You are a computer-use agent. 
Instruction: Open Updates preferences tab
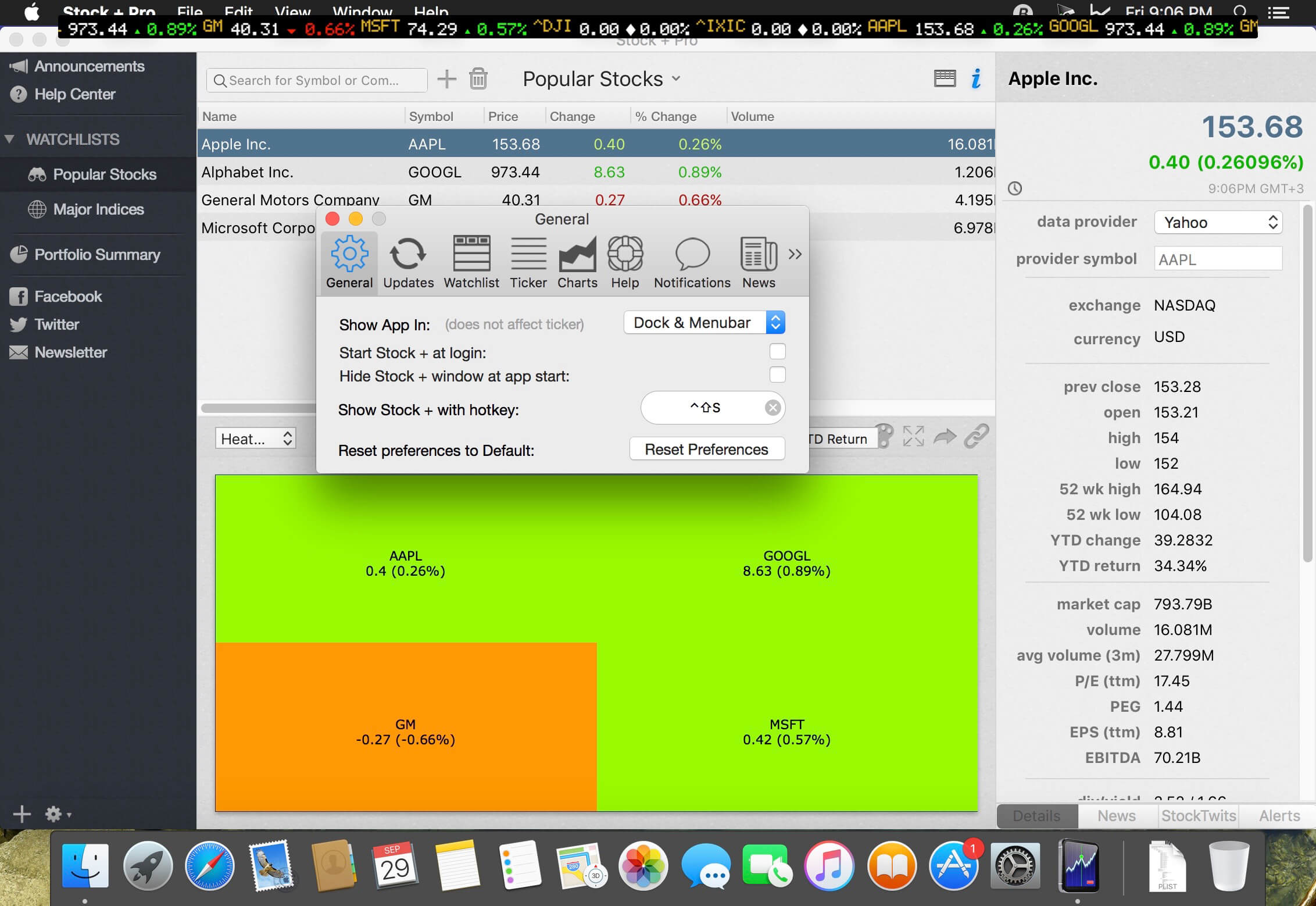pyautogui.click(x=408, y=262)
